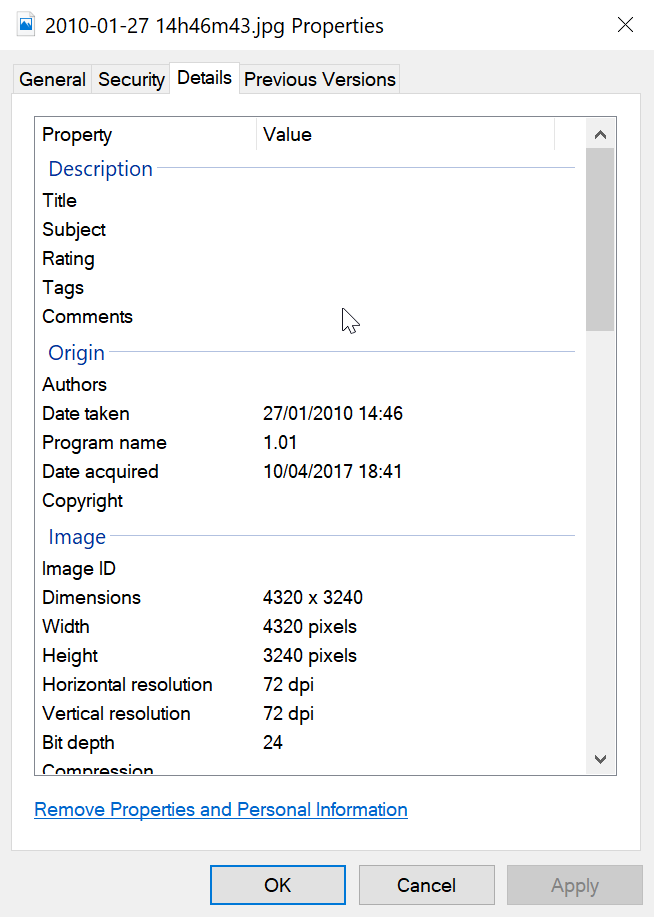Click the scrollbar down arrow
Image resolution: width=654 pixels, height=917 pixels.
[600, 759]
